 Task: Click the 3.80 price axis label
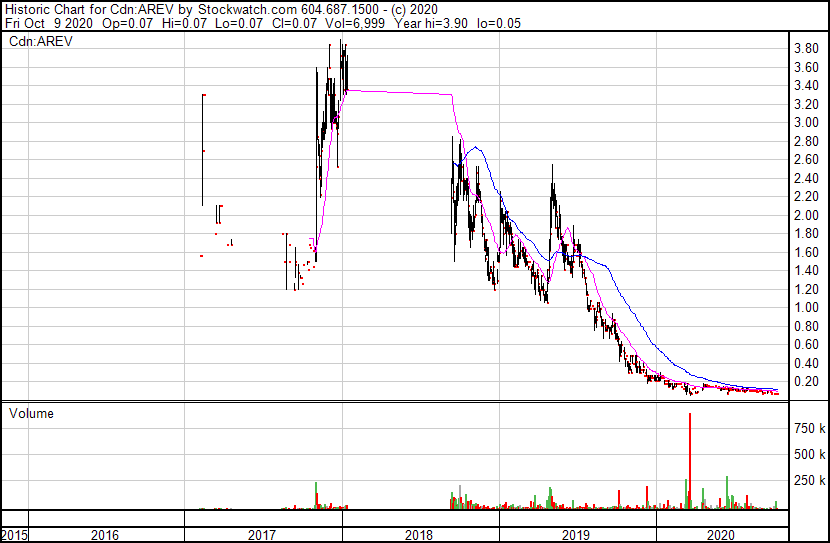point(806,49)
